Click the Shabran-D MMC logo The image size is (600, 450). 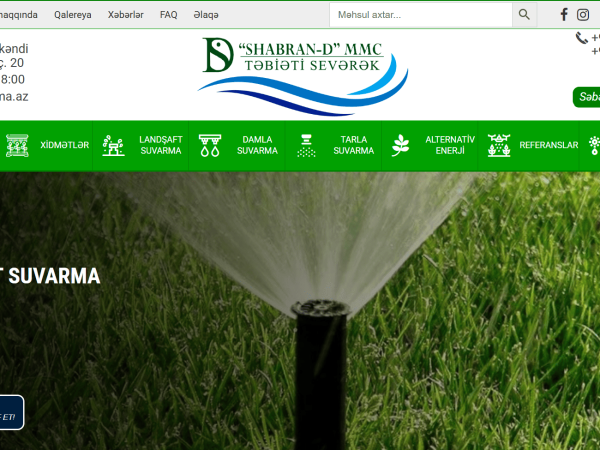point(303,75)
